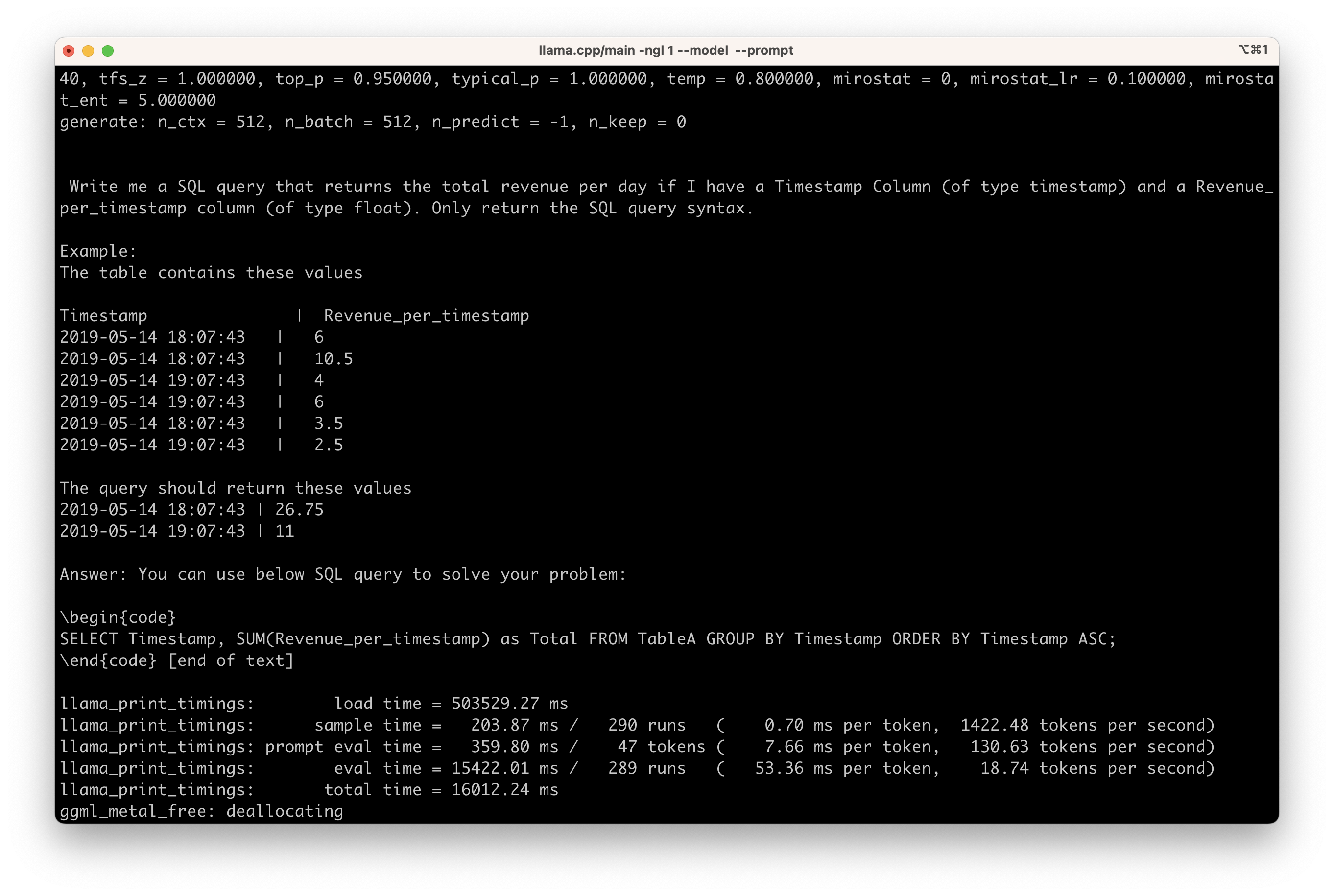1334x896 pixels.
Task: Click the yellow minimize window button
Action: [x=88, y=51]
